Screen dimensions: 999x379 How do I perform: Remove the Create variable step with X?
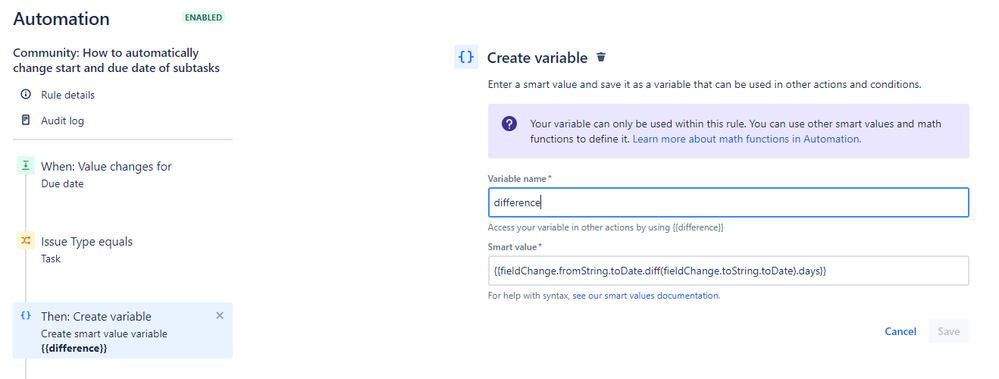click(220, 315)
